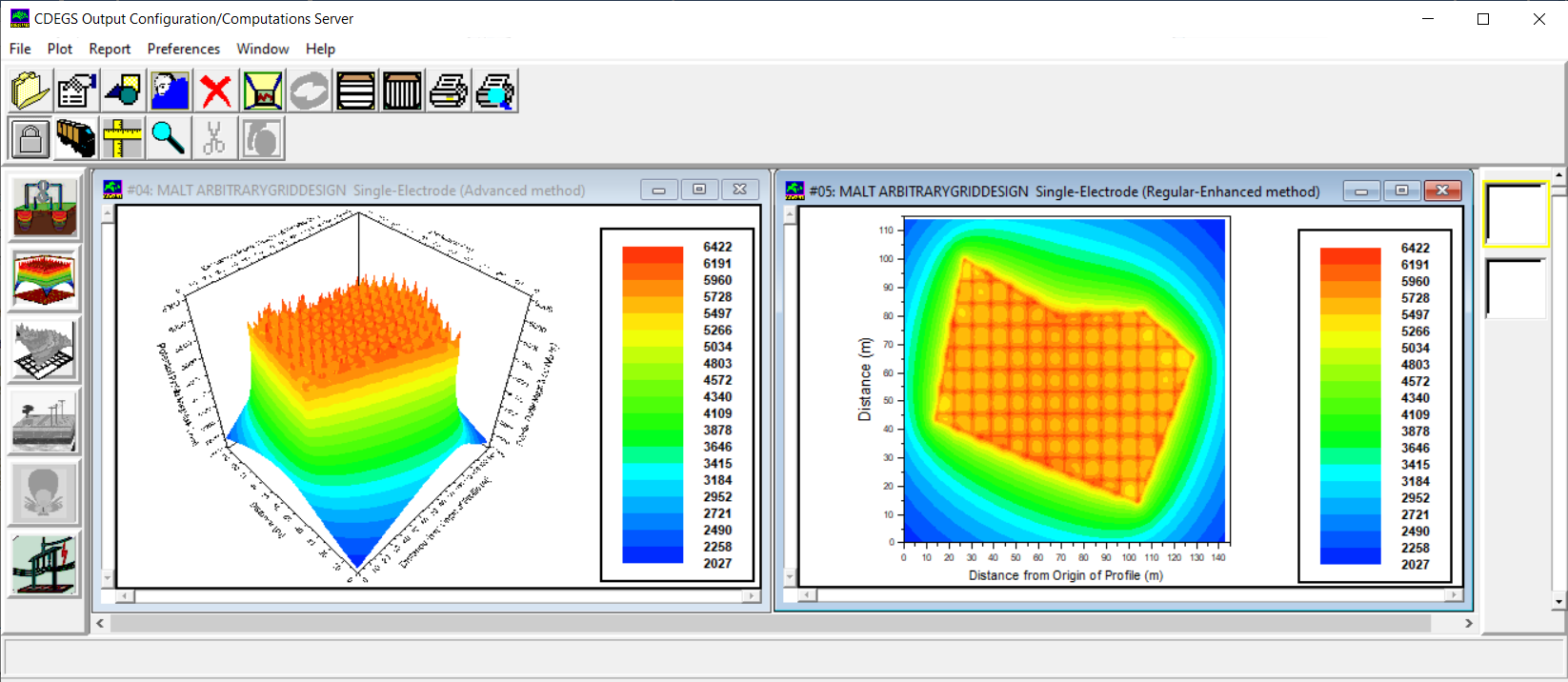Click the main horizontal scrollbar right arrow

[1468, 623]
